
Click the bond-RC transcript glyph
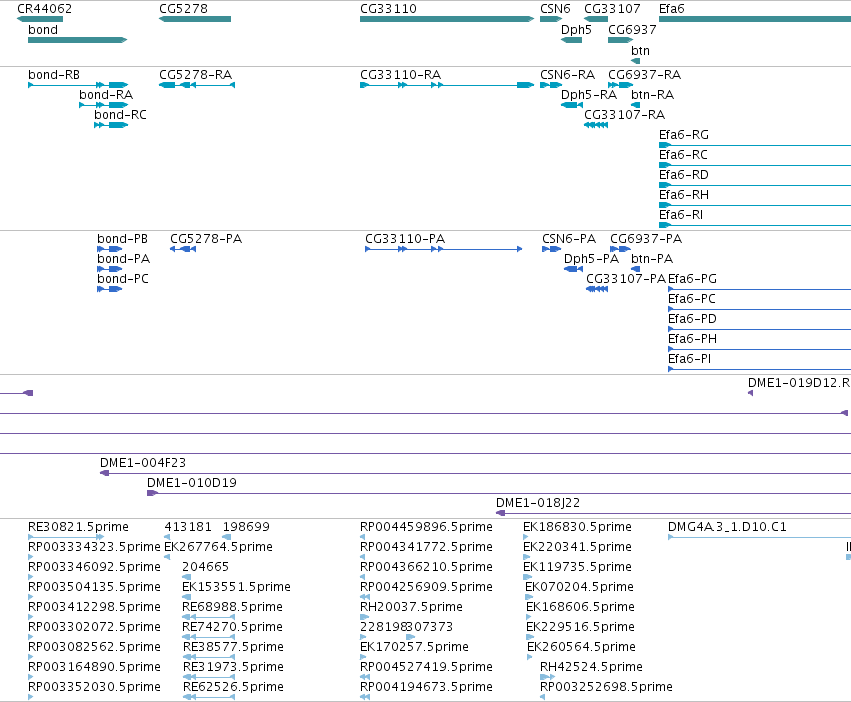pos(111,125)
